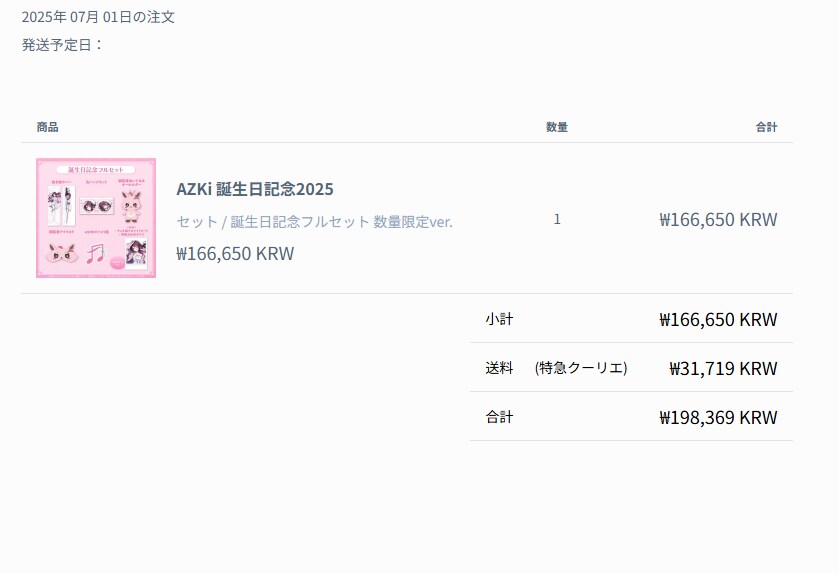Click the 合計 column header at top
The height and width of the screenshot is (573, 839).
point(766,127)
